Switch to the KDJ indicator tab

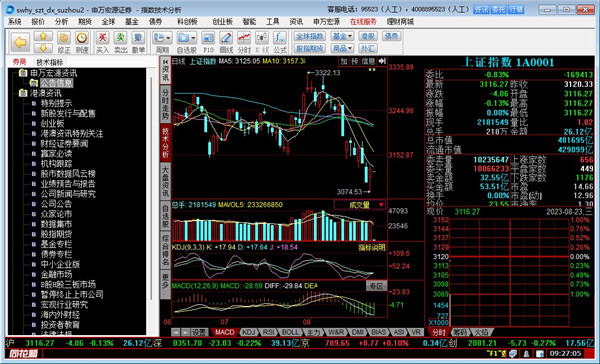249,332
